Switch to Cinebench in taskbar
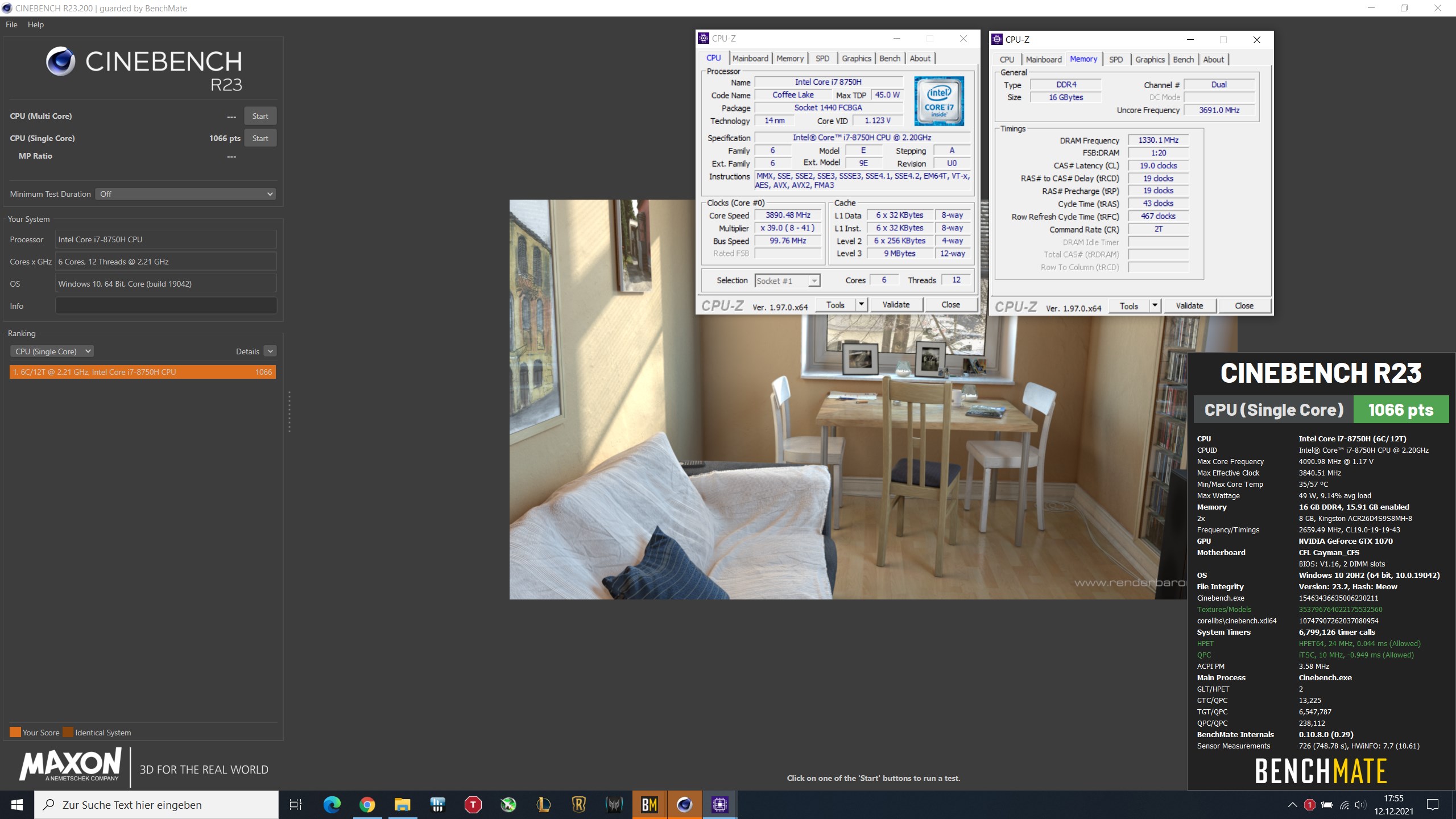 685,805
